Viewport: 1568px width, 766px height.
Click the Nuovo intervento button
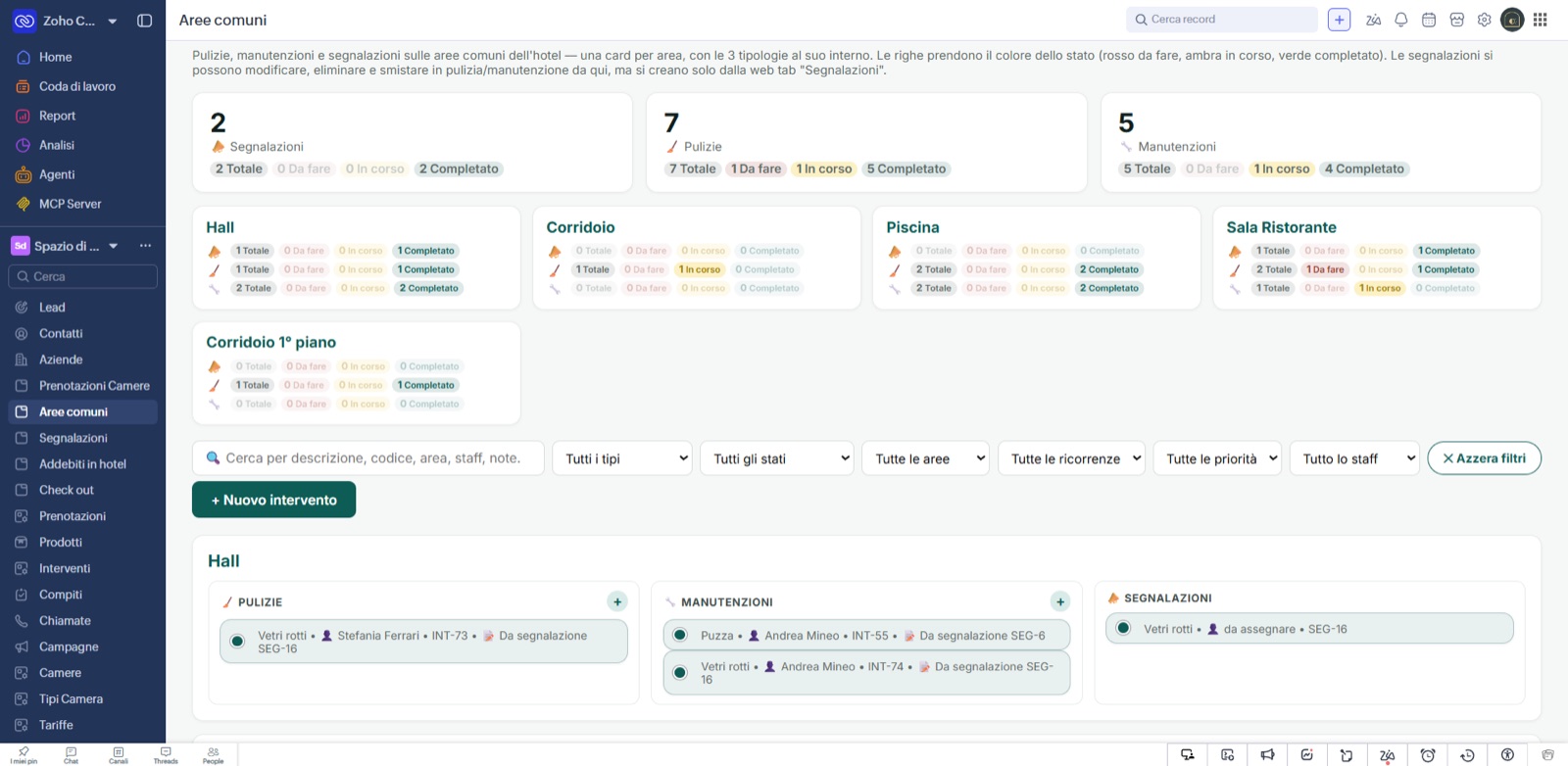(273, 500)
